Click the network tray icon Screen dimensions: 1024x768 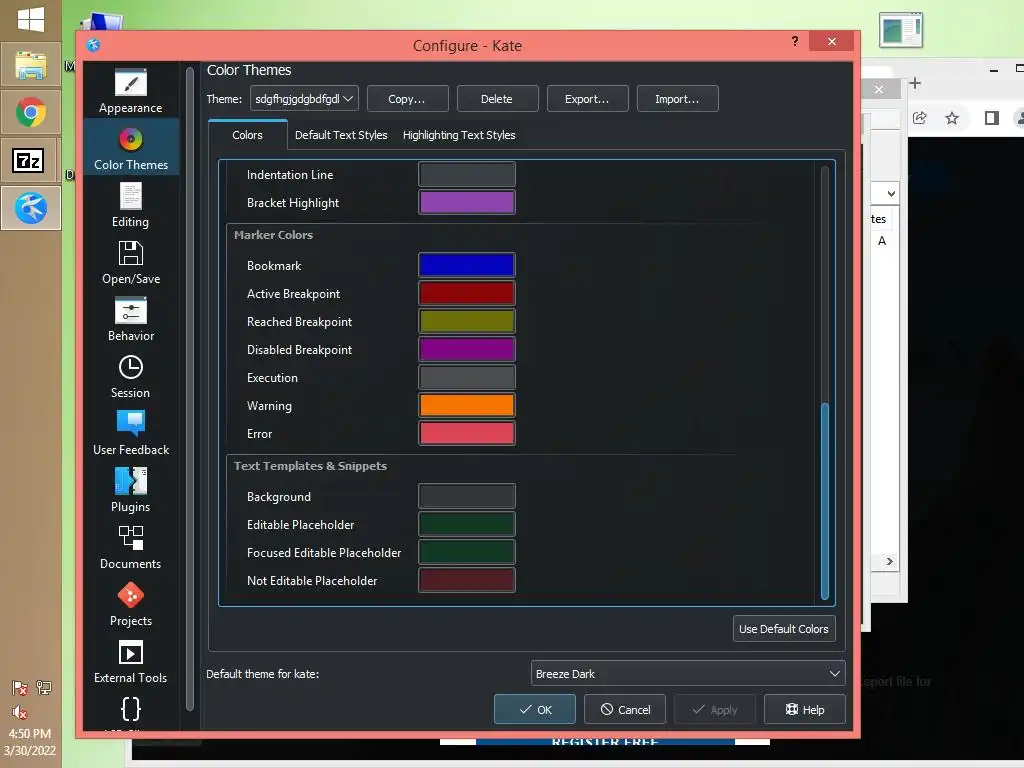point(44,688)
